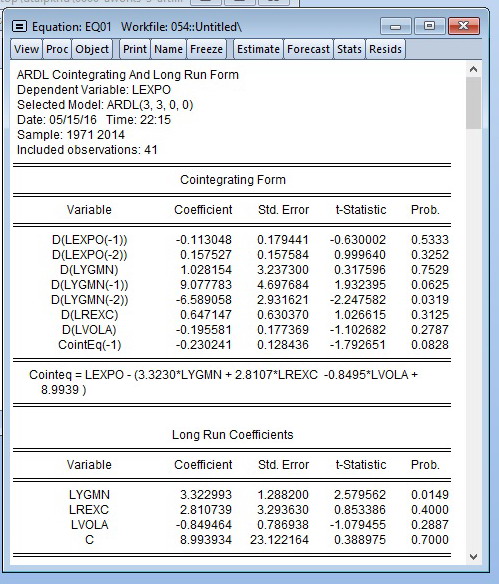This screenshot has height=584, width=499.
Task: Click the Selected Model ARDL(3, 3, 0, 0) line
Action: click(x=105, y=105)
